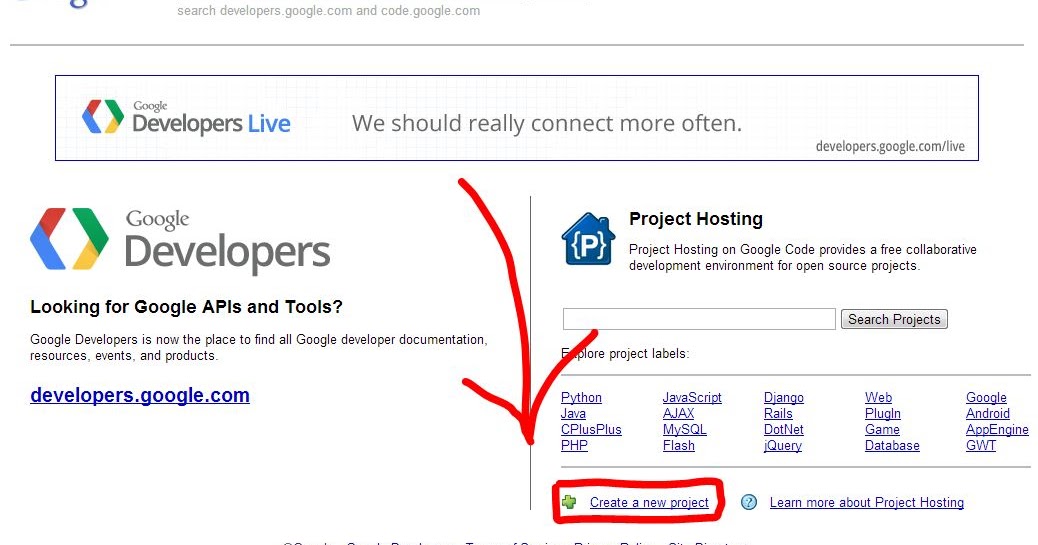Select the JavaScript project label
The width and height of the screenshot is (1038, 545).
click(692, 397)
